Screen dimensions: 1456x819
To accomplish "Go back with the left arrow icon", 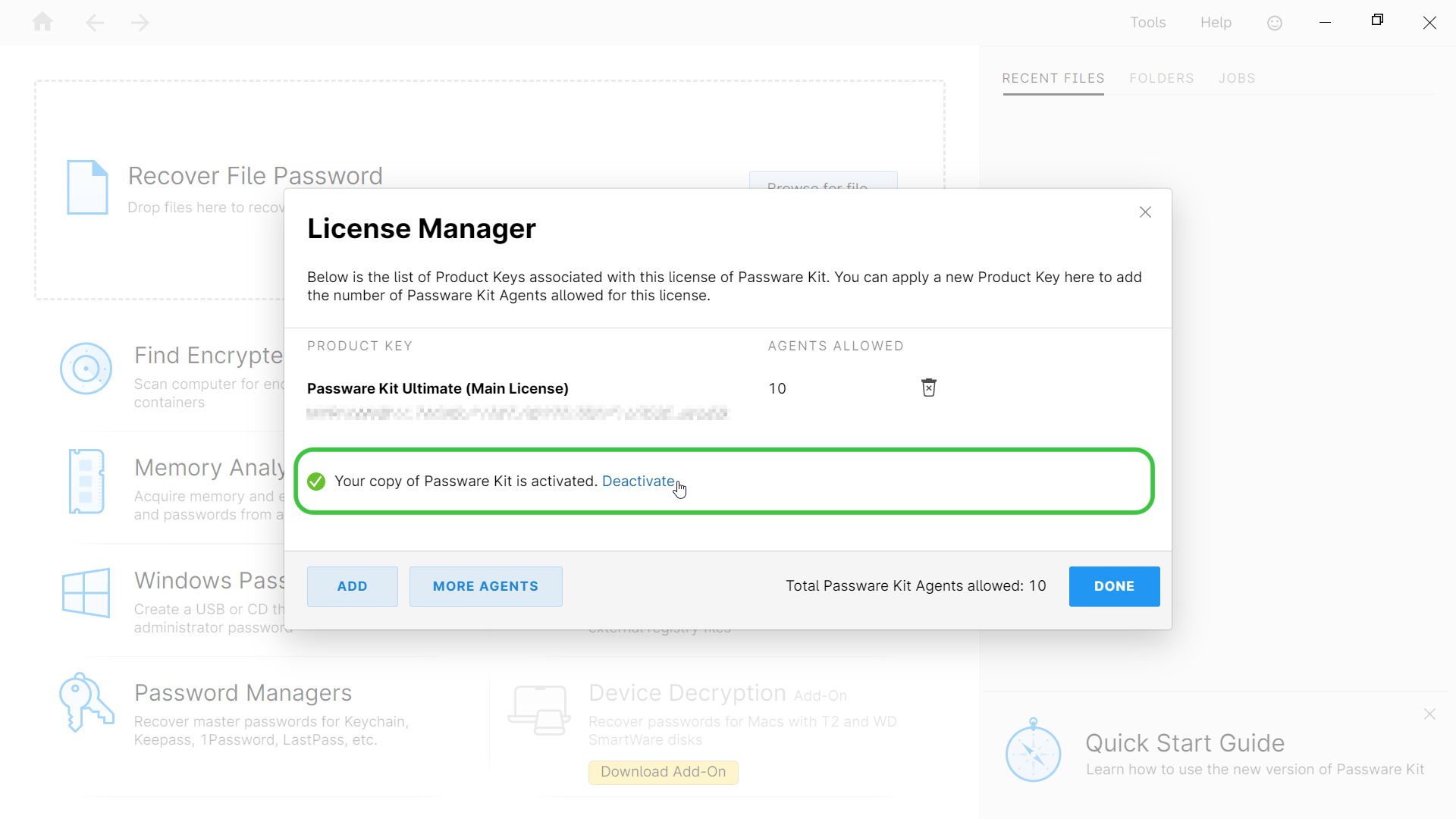I will (95, 23).
